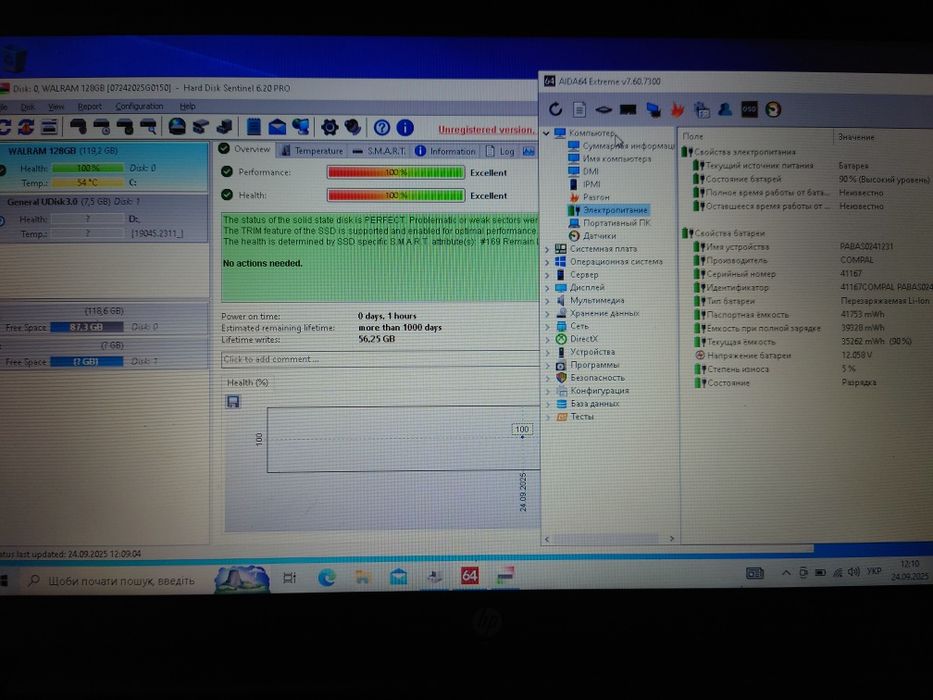Click Hard Disk Sentinel blue question mark help icon
Viewport: 933px width, 700px height.
pos(382,127)
